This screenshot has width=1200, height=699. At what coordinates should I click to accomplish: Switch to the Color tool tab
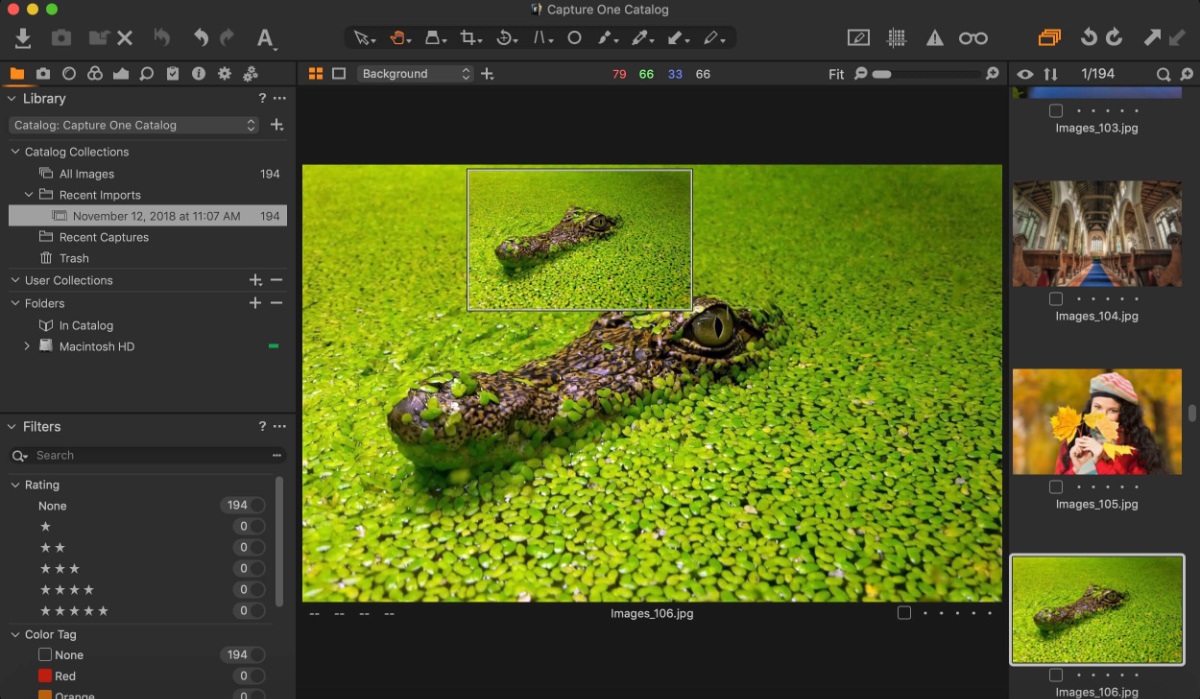tap(95, 74)
